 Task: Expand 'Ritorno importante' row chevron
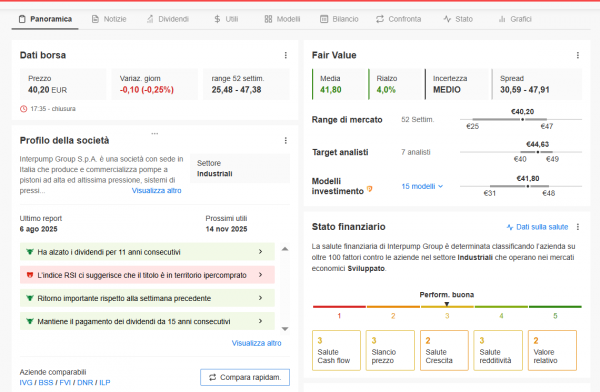[x=260, y=297]
